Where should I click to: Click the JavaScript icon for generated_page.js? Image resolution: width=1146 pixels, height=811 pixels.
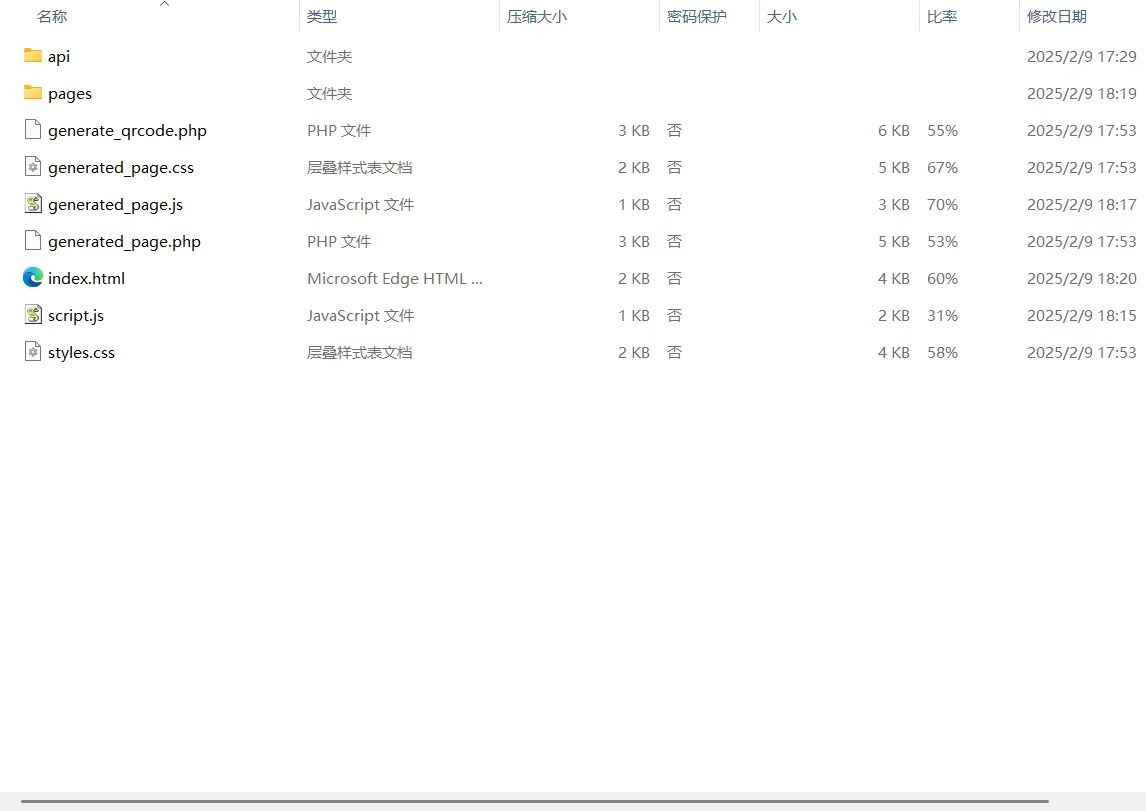pyautogui.click(x=32, y=204)
